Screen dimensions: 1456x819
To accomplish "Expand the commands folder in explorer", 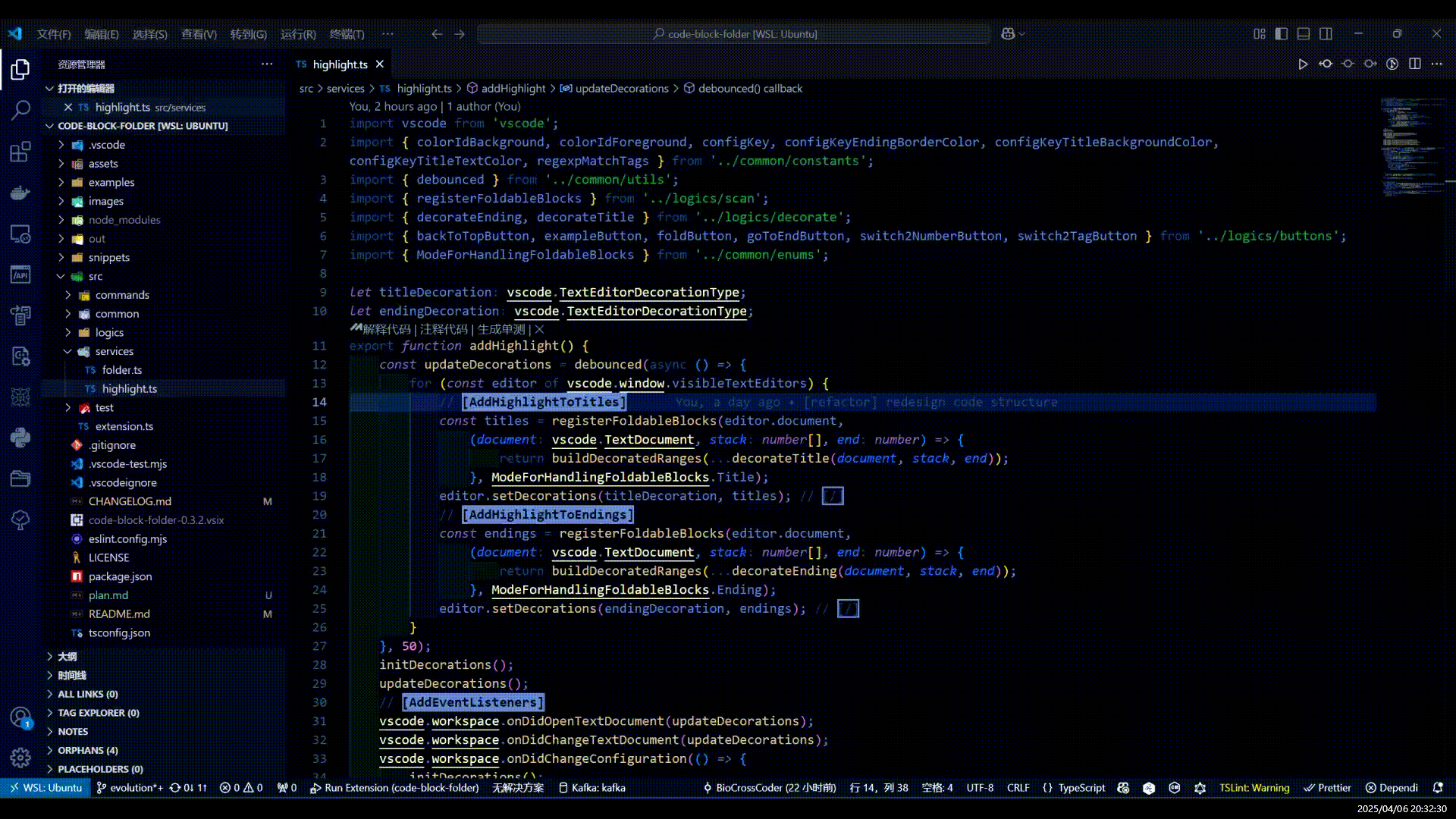I will click(121, 295).
